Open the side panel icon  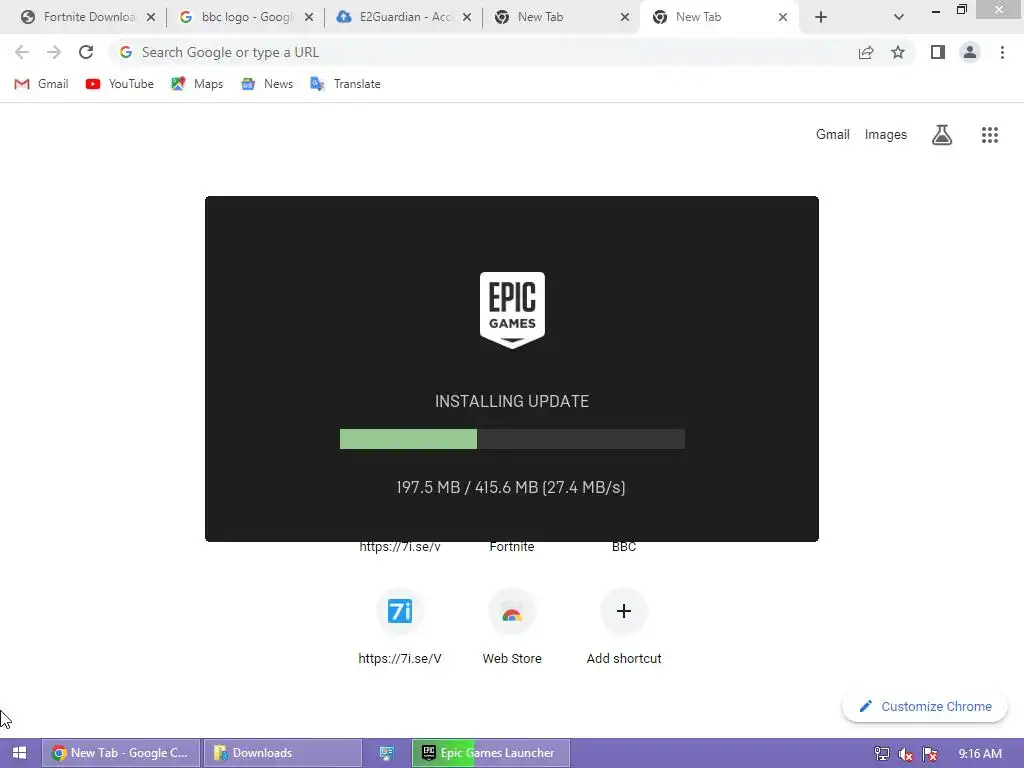point(938,52)
